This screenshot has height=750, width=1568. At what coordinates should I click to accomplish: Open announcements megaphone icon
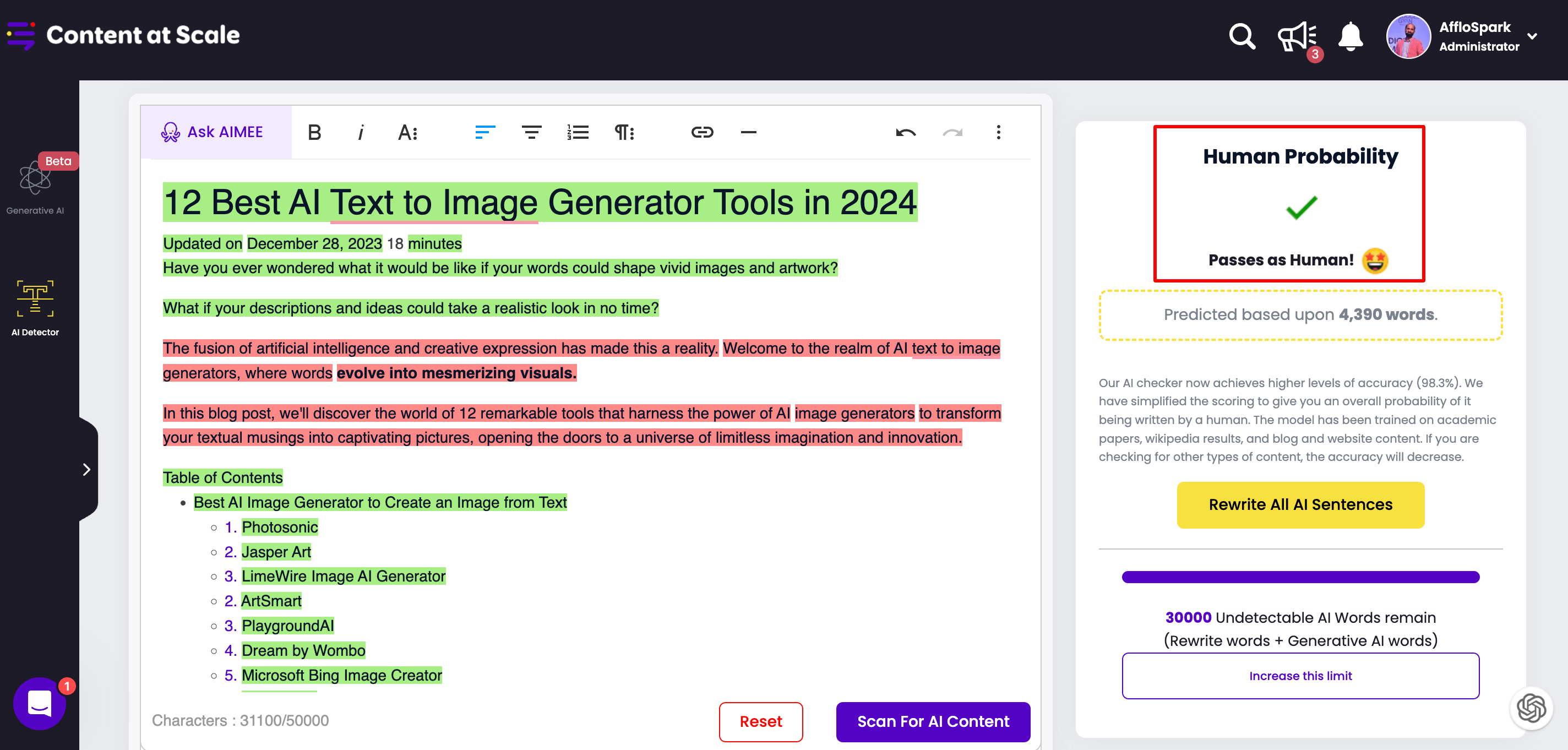1297,36
